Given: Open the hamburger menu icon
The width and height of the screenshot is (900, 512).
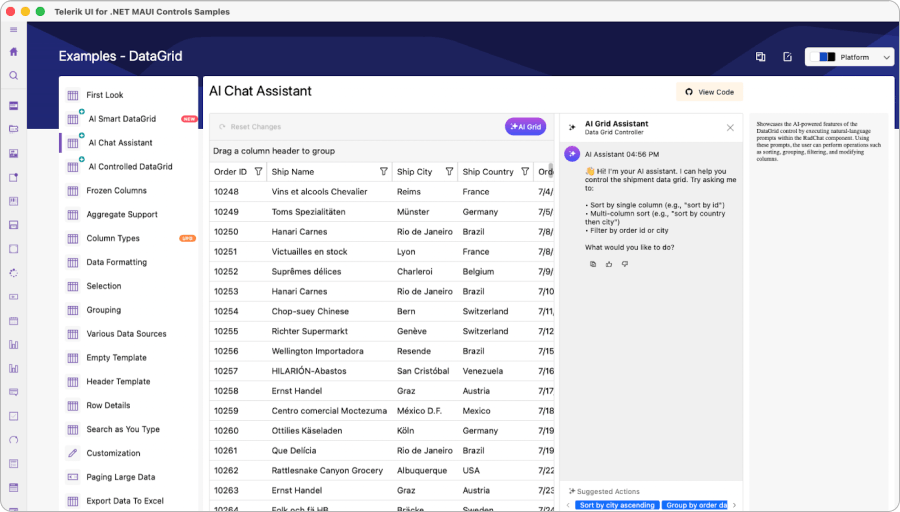Looking at the screenshot, I should click(14, 30).
